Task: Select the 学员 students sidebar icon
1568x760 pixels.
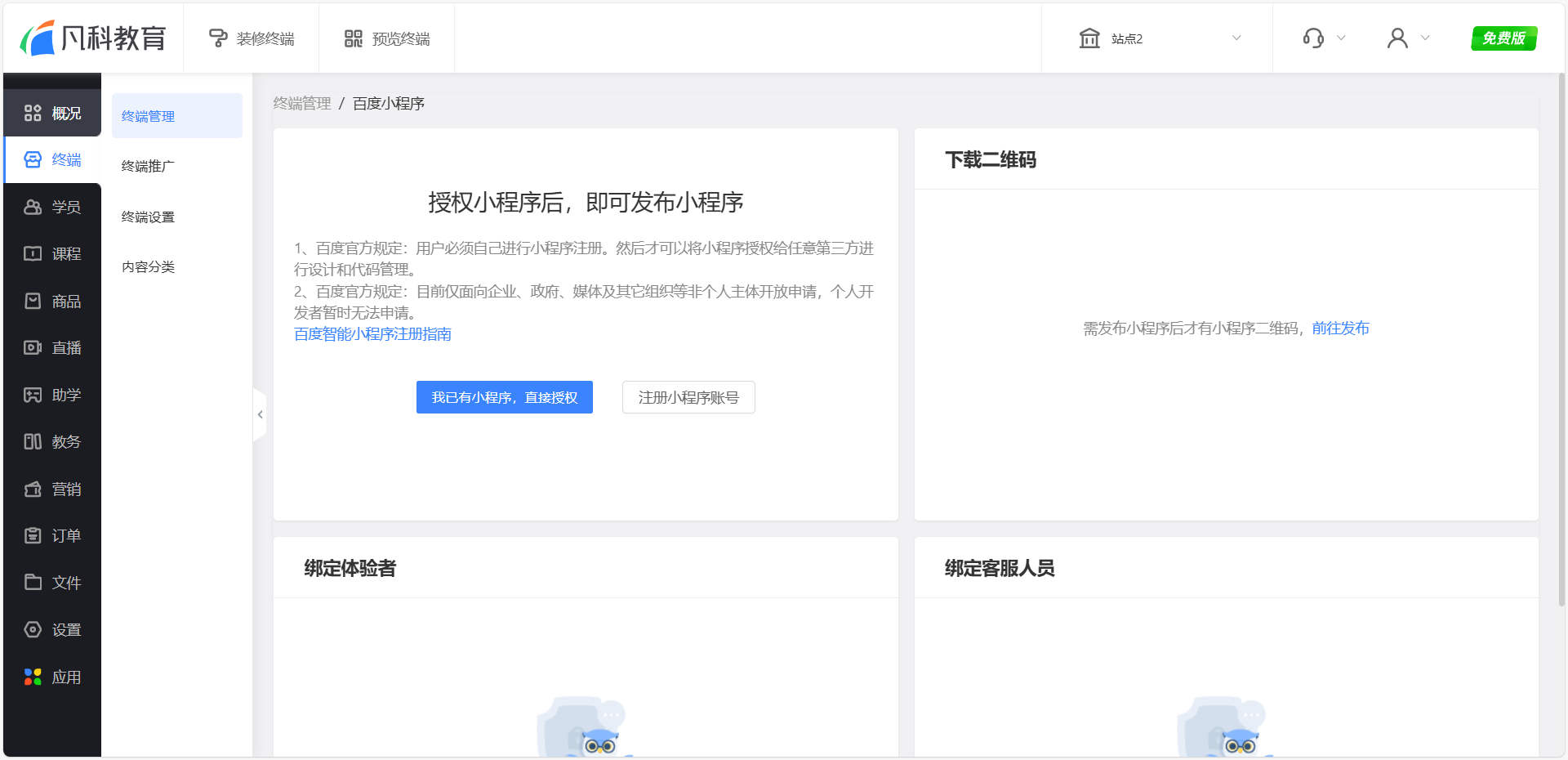Action: point(33,208)
